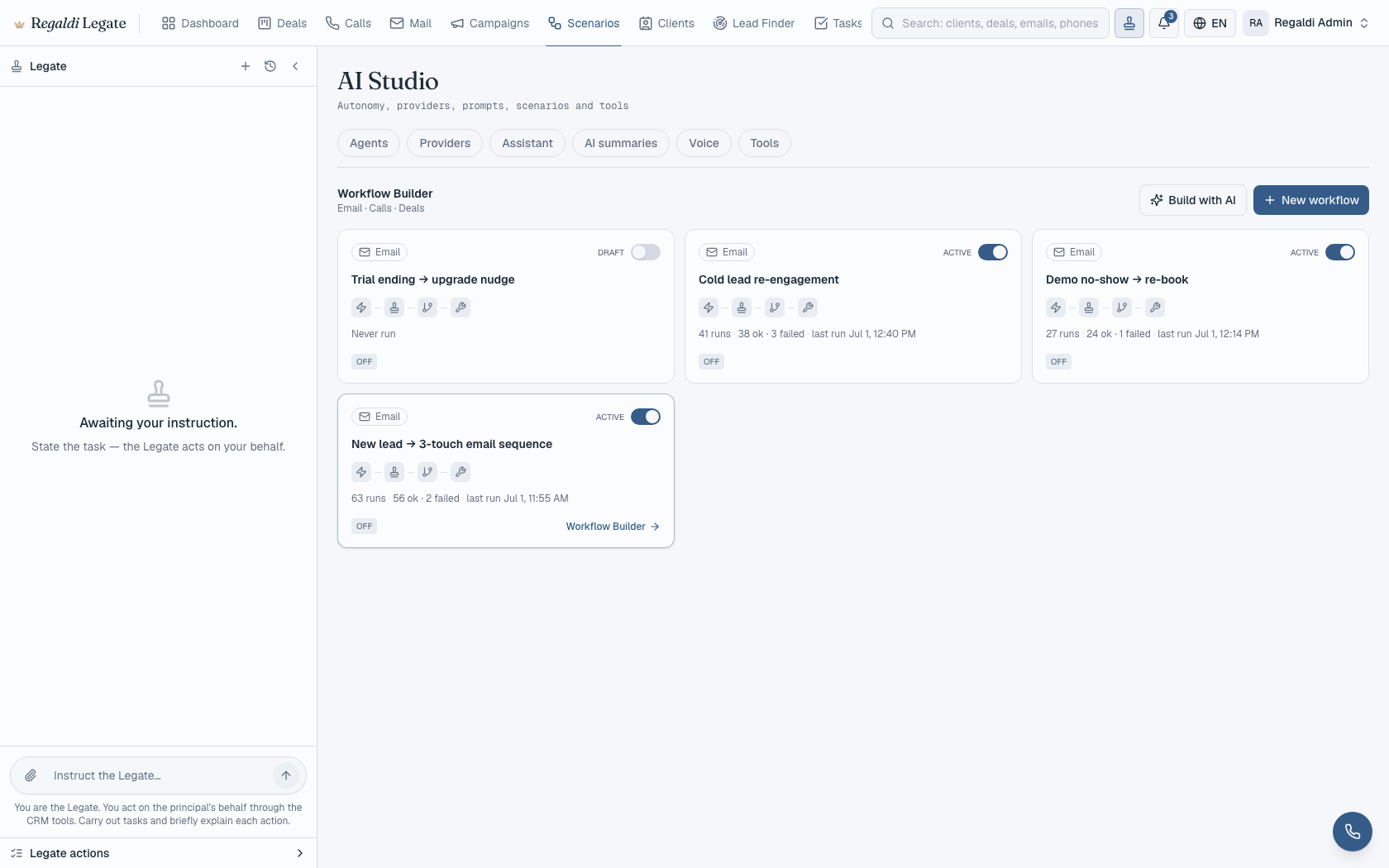
Task: Switch to the Providers tab
Action: 445,143
